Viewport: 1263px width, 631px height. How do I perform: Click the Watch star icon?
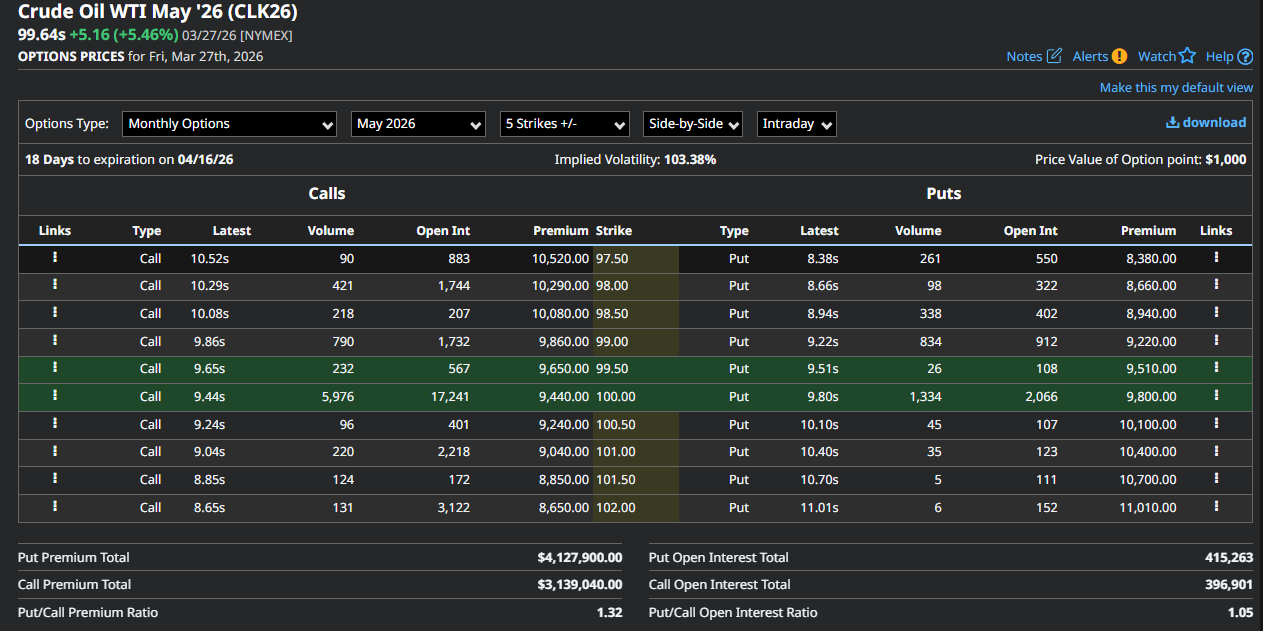point(1187,56)
